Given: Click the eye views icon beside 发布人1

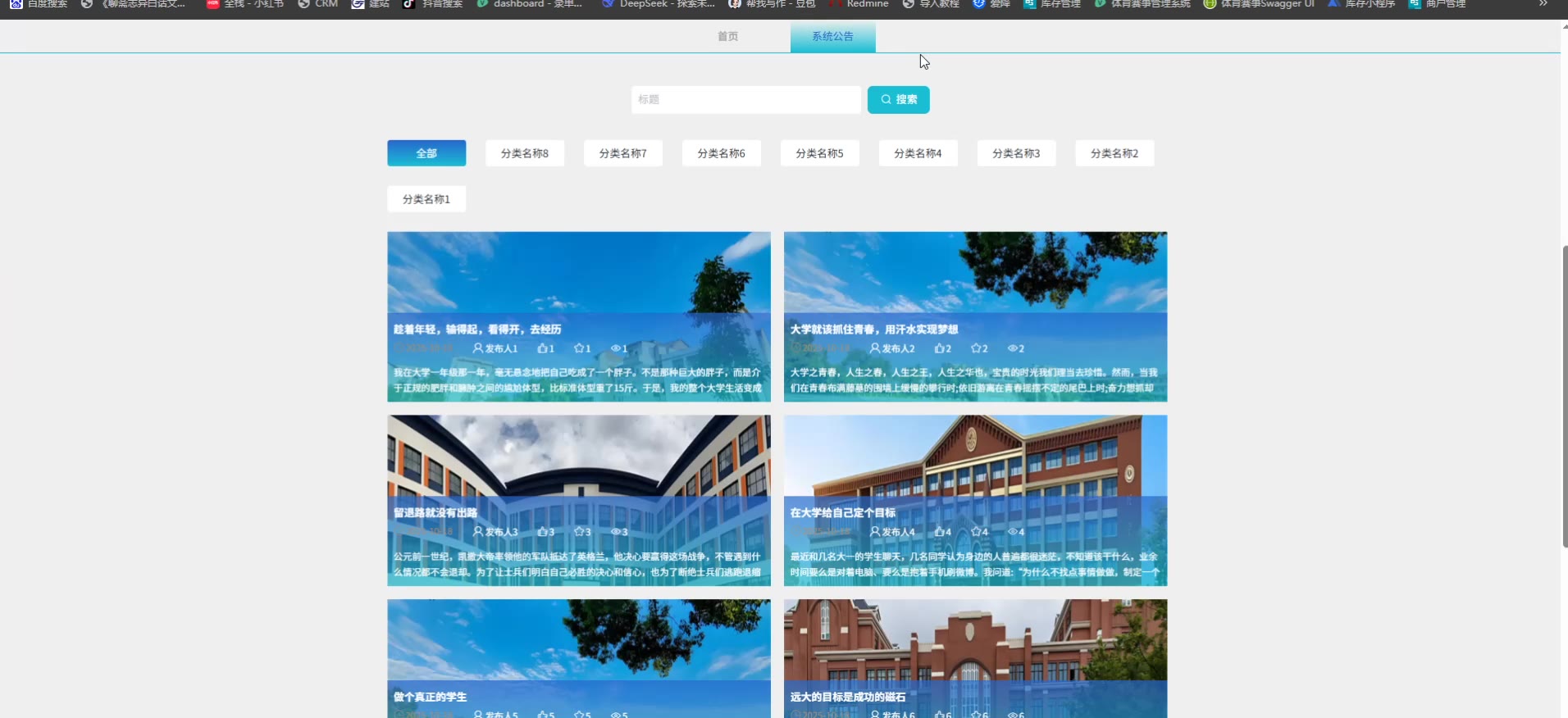Looking at the screenshot, I should (615, 348).
